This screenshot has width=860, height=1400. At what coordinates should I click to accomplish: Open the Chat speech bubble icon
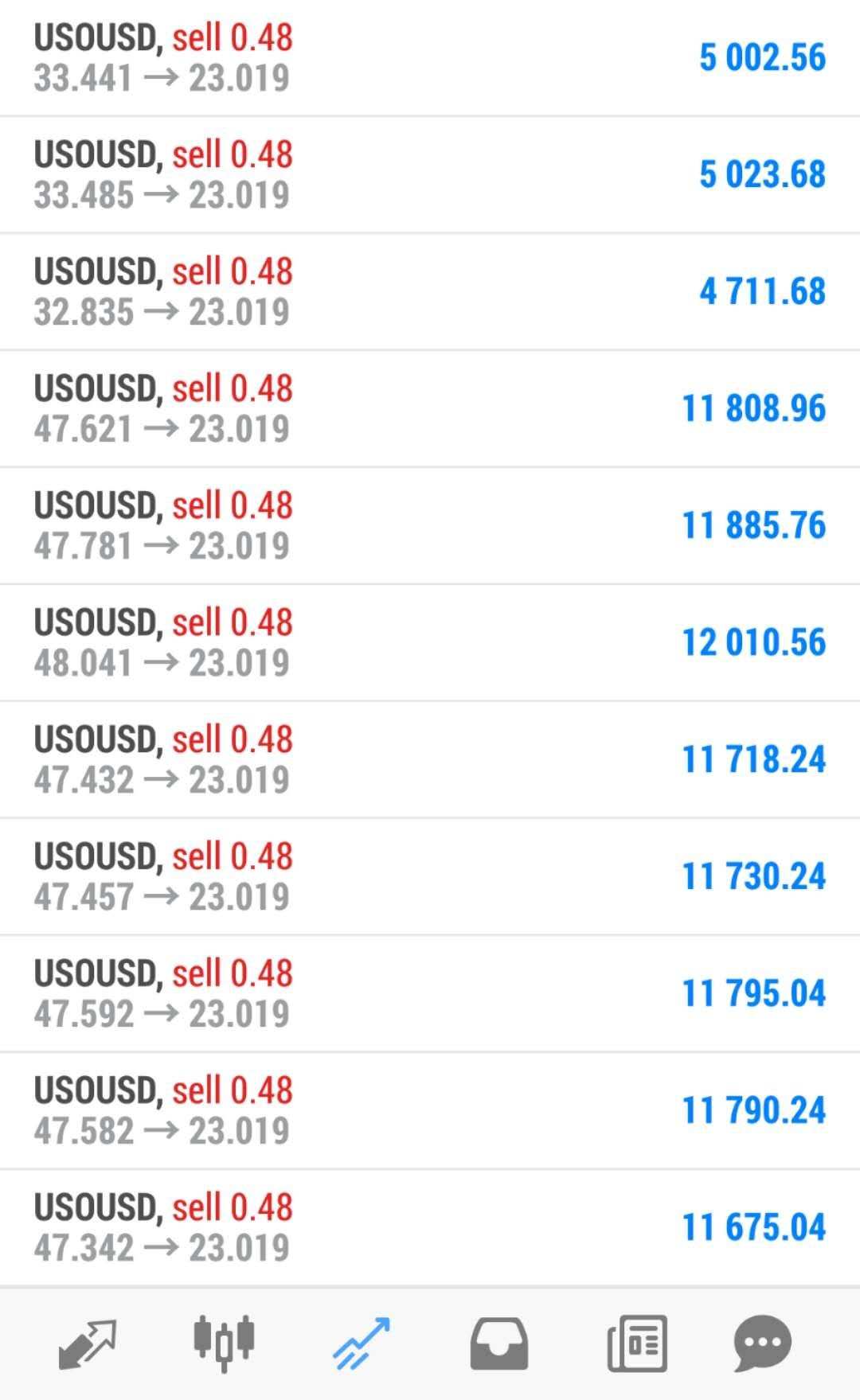[762, 1344]
